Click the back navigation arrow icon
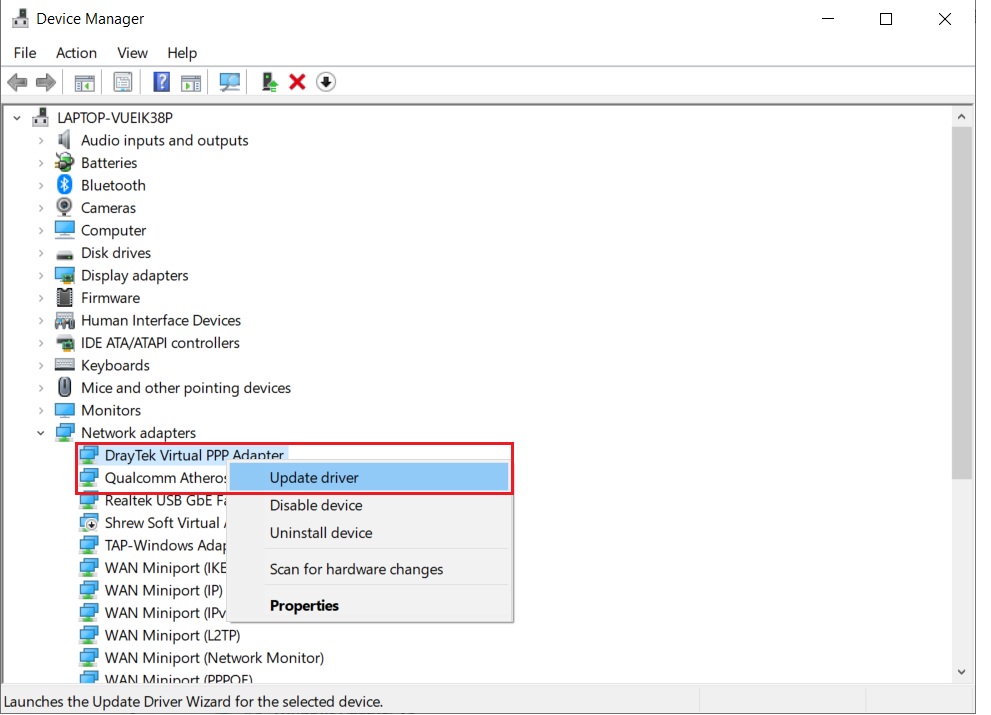Viewport: 991px width, 715px height. tap(17, 81)
